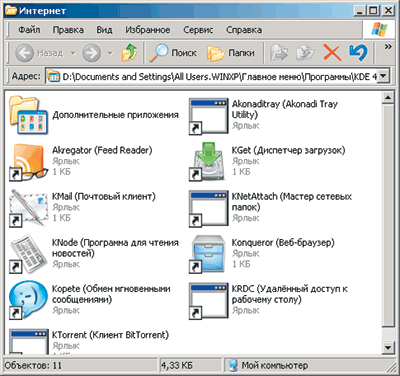Click the scrollbar down arrow
The width and height of the screenshot is (400, 376).
coord(388,348)
